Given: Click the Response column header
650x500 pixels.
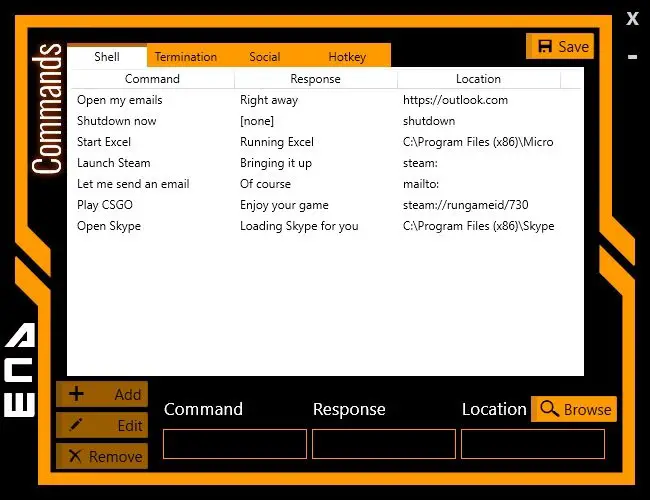Looking at the screenshot, I should 315,79.
